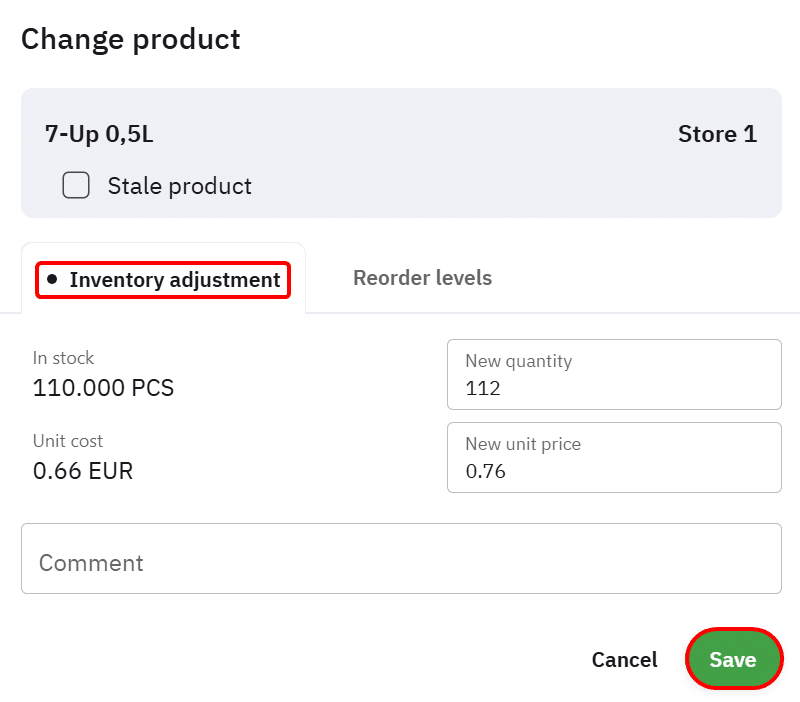
Task: Click the 0.66 EUR cost value
Action: pyautogui.click(x=83, y=470)
